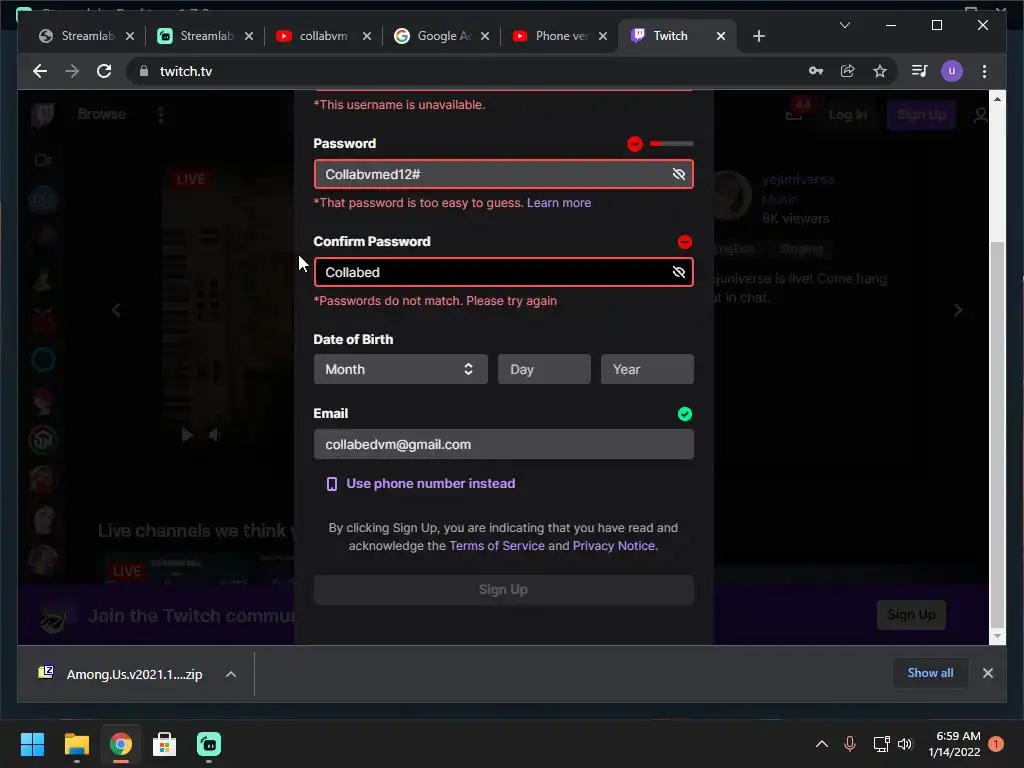Click the volume tray icon
The width and height of the screenshot is (1024, 768).
coord(904,744)
